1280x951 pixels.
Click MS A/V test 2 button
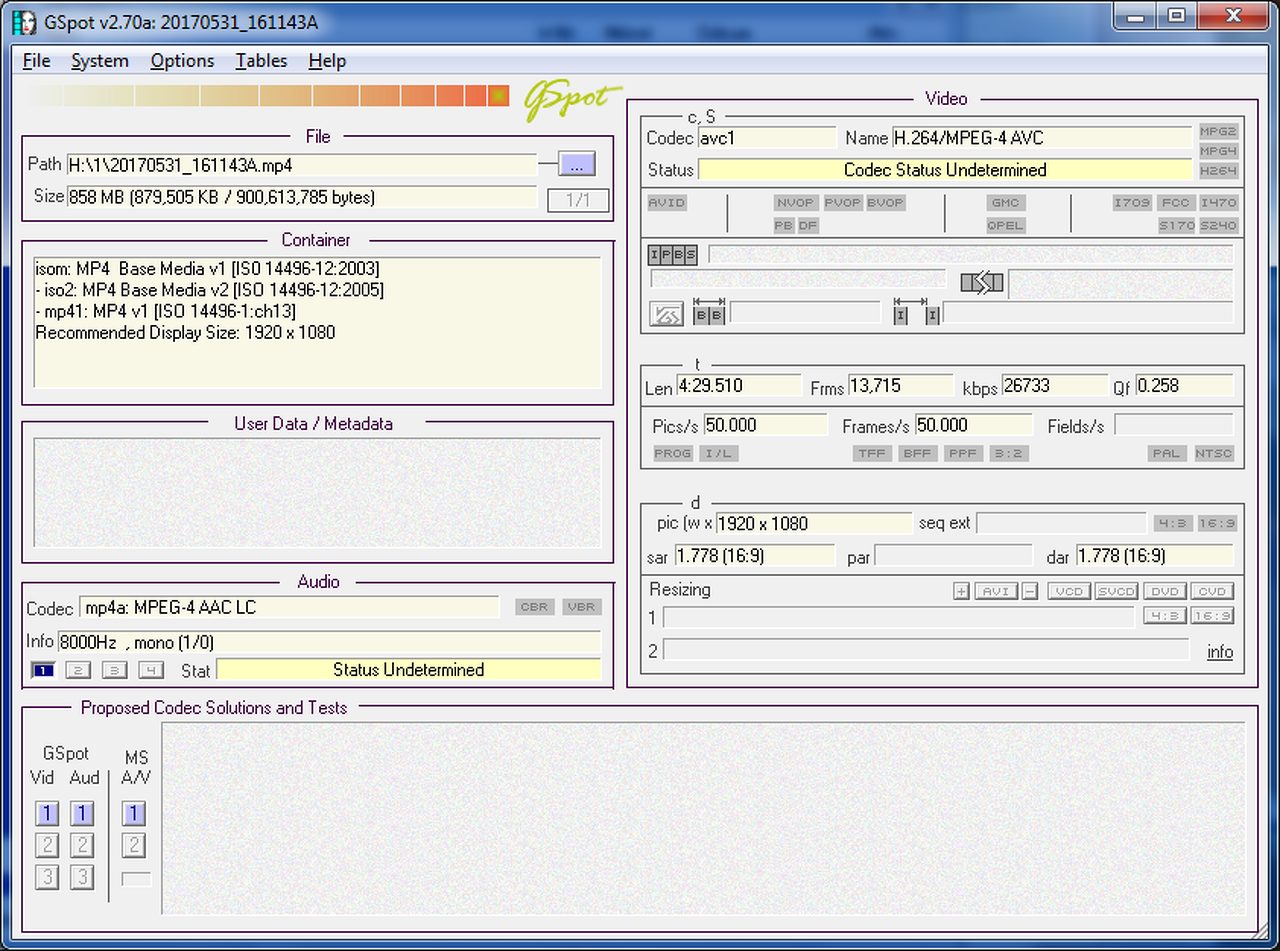pyautogui.click(x=134, y=845)
